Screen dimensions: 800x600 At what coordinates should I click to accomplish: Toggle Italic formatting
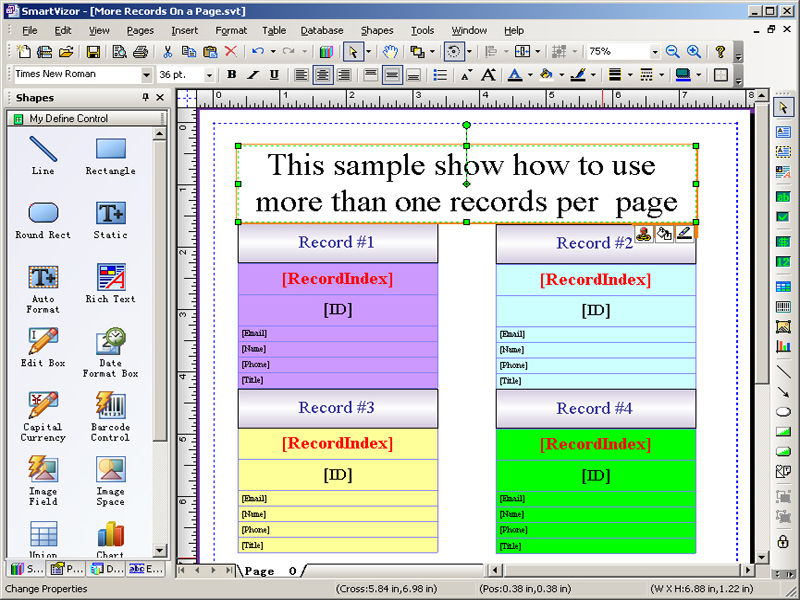pyautogui.click(x=253, y=75)
